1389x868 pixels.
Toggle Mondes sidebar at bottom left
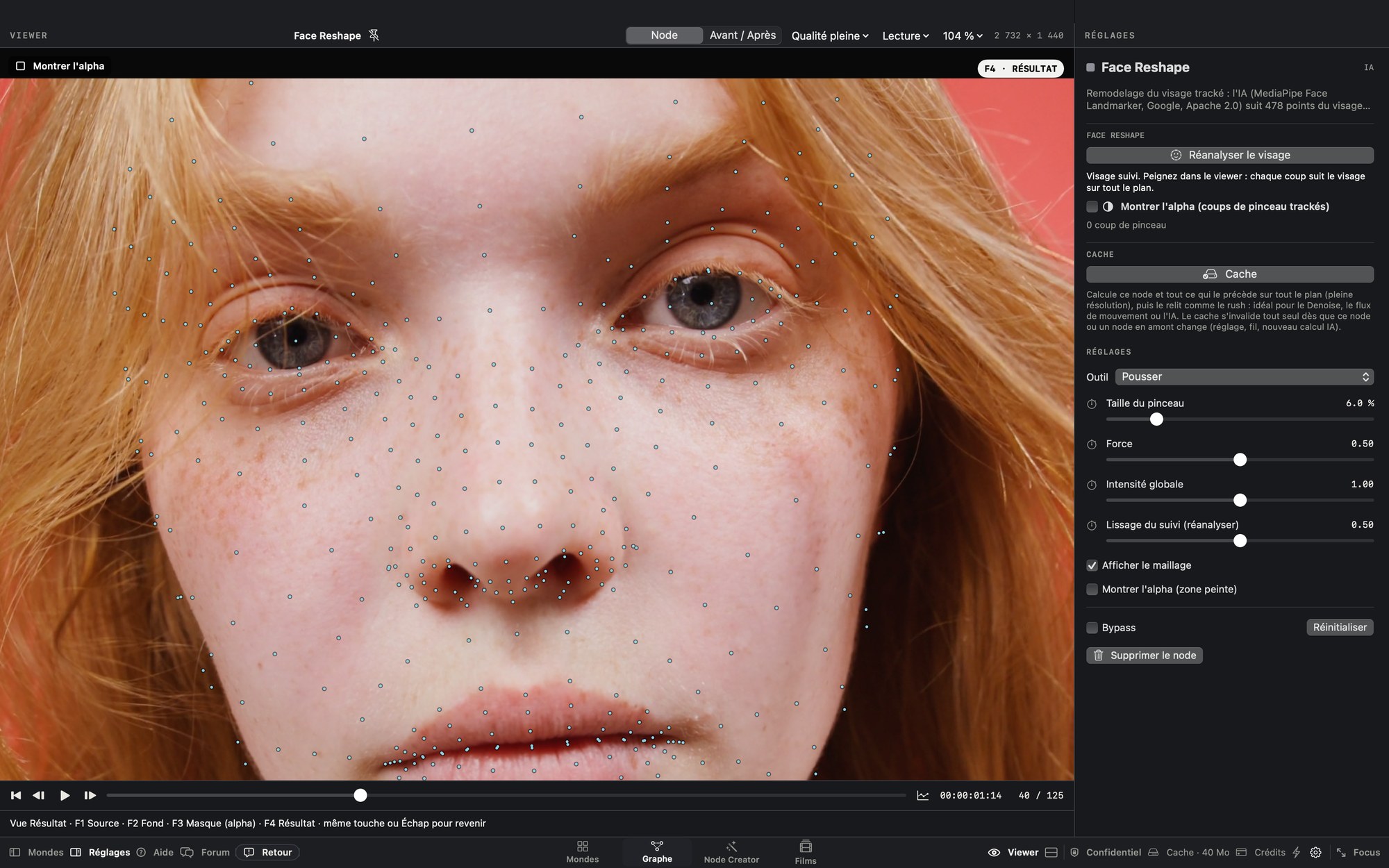(36, 852)
